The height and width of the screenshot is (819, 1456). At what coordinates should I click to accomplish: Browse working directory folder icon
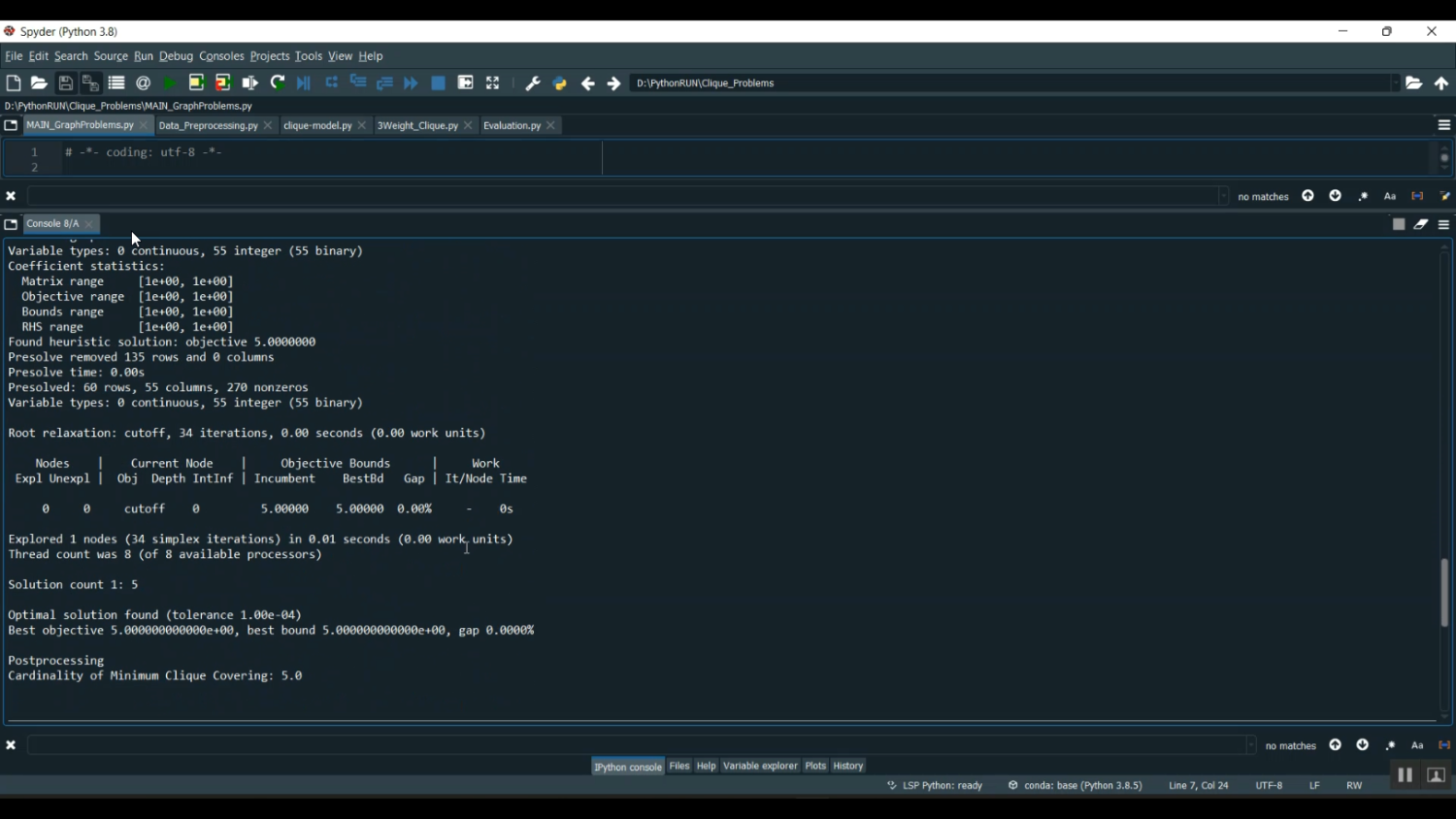pos(1414,83)
